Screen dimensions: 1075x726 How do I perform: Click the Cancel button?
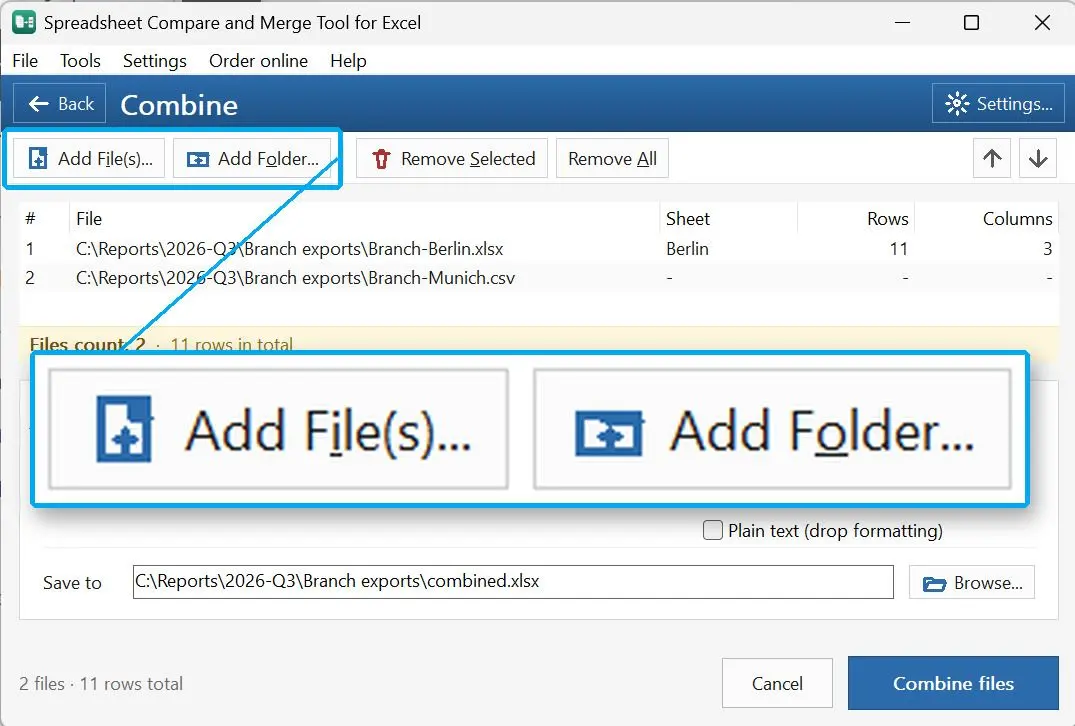coord(777,683)
